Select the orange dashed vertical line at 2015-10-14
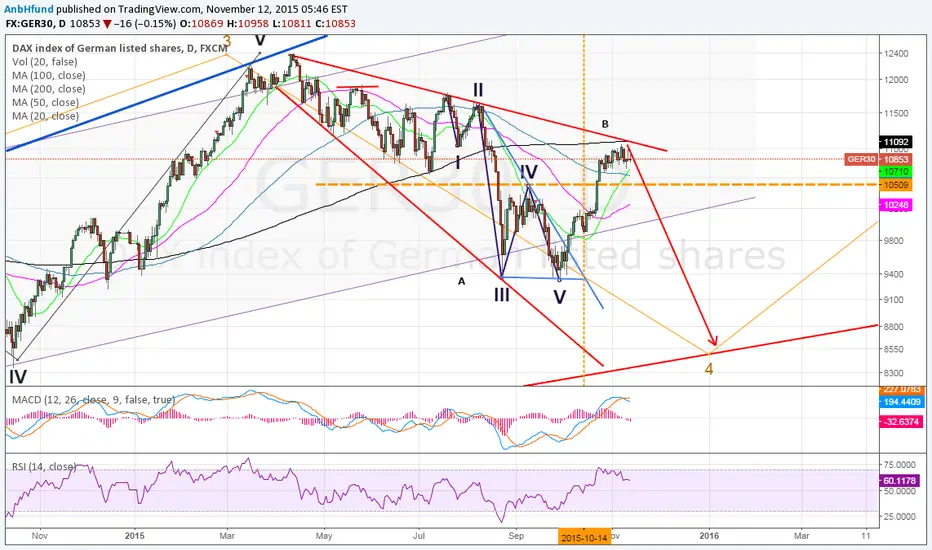This screenshot has height=550, width=932. (584, 210)
